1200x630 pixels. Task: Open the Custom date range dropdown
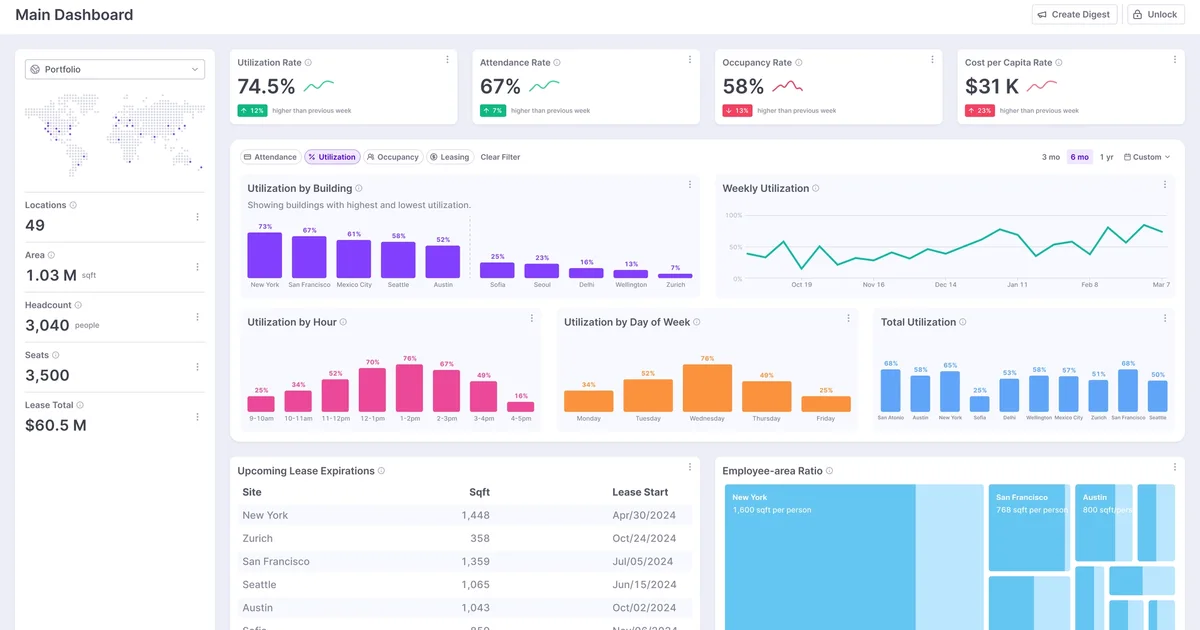point(1147,157)
